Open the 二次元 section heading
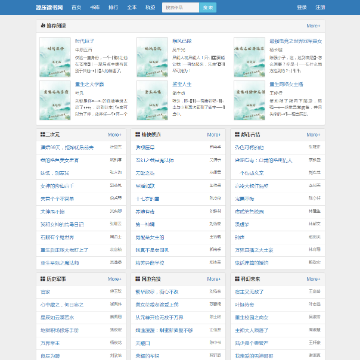The image size is (360, 360). click(x=53, y=135)
